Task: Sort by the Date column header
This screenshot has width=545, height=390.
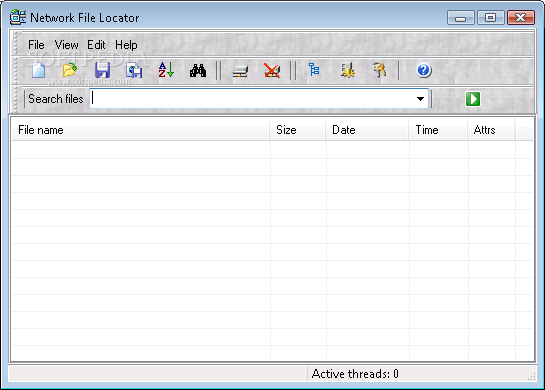Action: click(x=367, y=130)
